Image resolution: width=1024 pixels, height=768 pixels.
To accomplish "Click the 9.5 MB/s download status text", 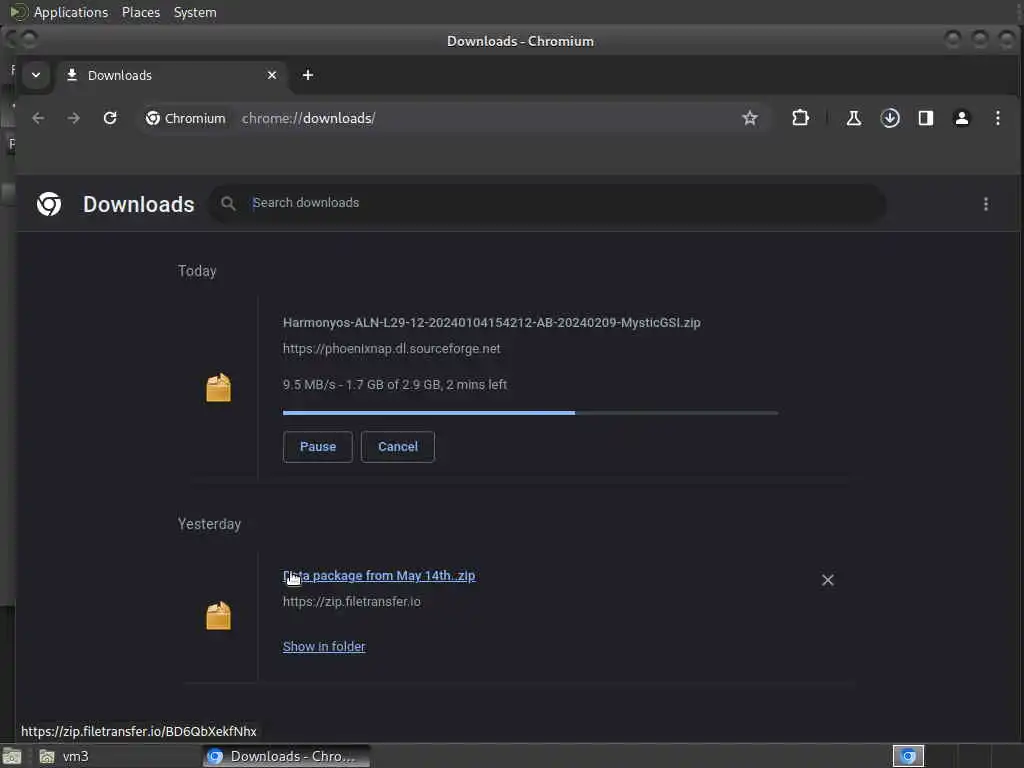I will click(394, 385).
